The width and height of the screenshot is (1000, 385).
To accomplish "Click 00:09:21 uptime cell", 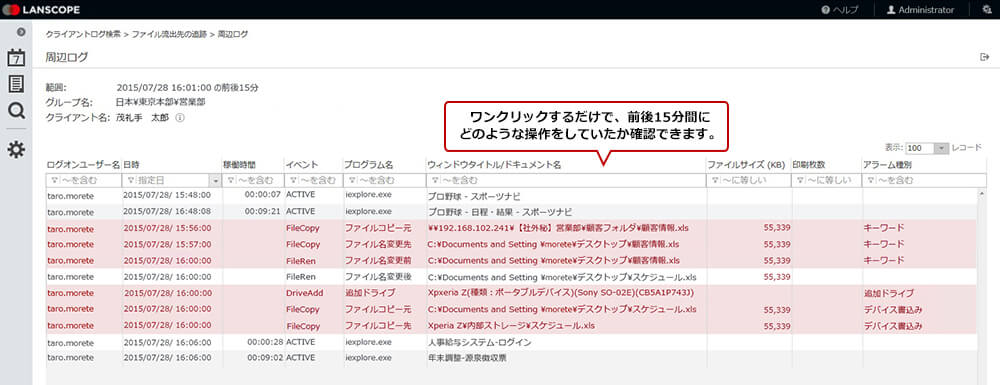I will click(263, 212).
